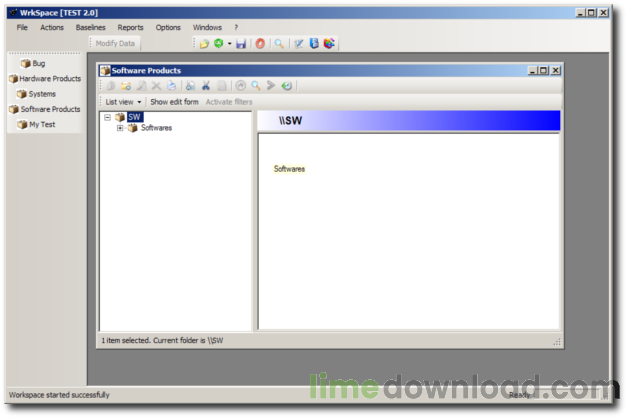Click the greyed paste icon
Screen dimensions: 627x418
(221, 86)
